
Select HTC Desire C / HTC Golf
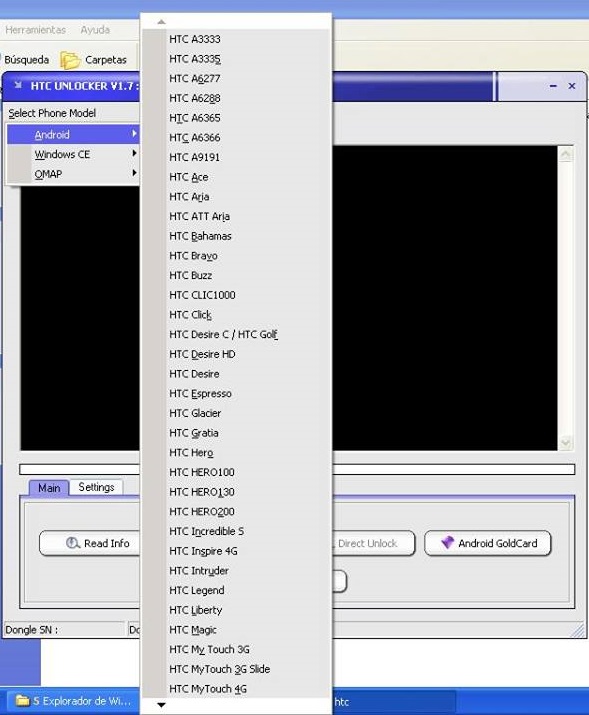click(x=236, y=334)
